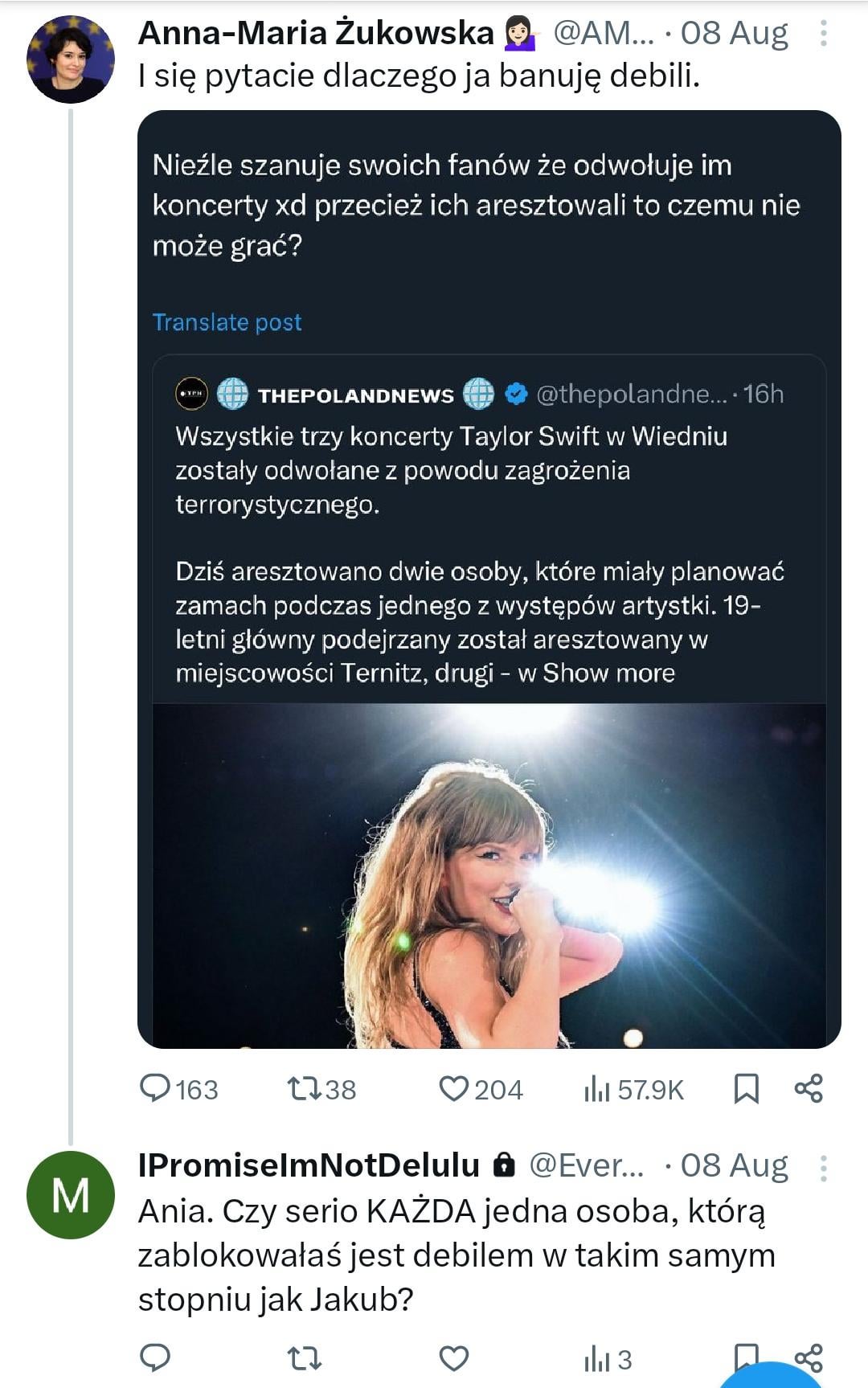Bookmark Anna-Maria Żukowska's post
Viewport: 868px width, 1388px height.
tap(747, 1089)
